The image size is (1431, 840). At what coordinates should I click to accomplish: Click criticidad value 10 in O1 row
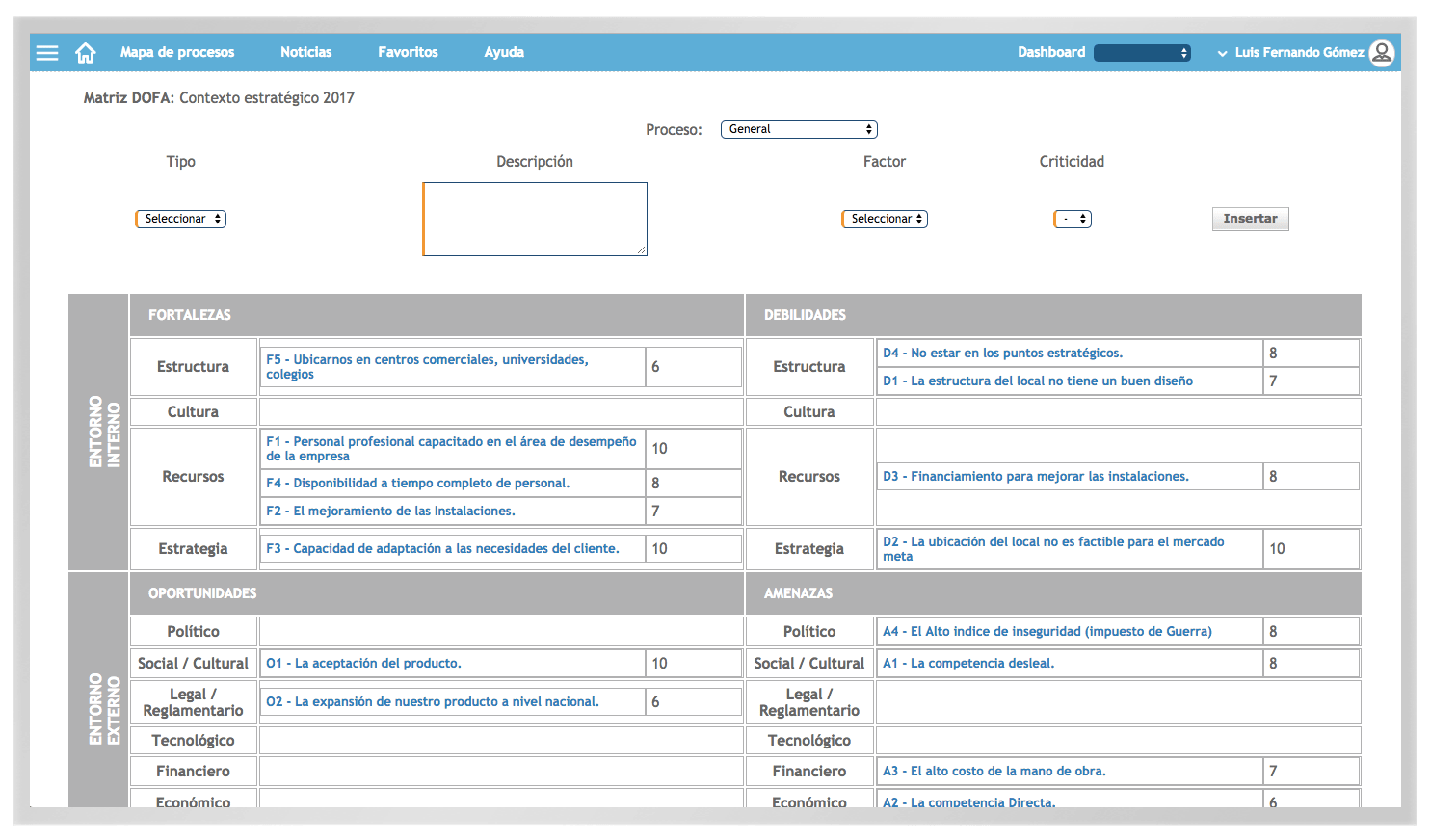[659, 663]
